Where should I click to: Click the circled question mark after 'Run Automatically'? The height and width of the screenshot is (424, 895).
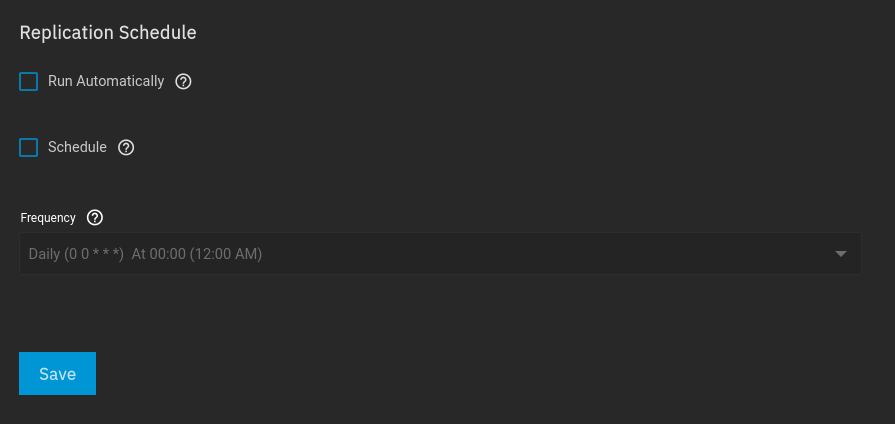click(x=183, y=82)
